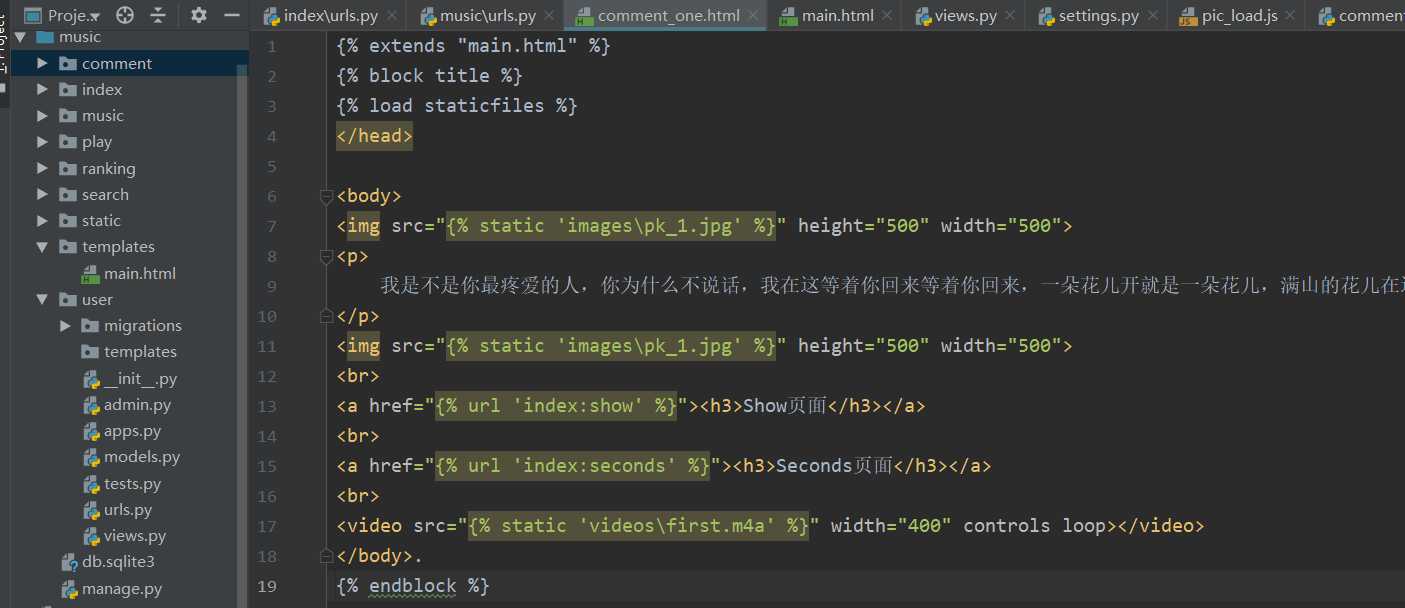
Task: Close the music\urls.py editor tab
Action: [550, 16]
